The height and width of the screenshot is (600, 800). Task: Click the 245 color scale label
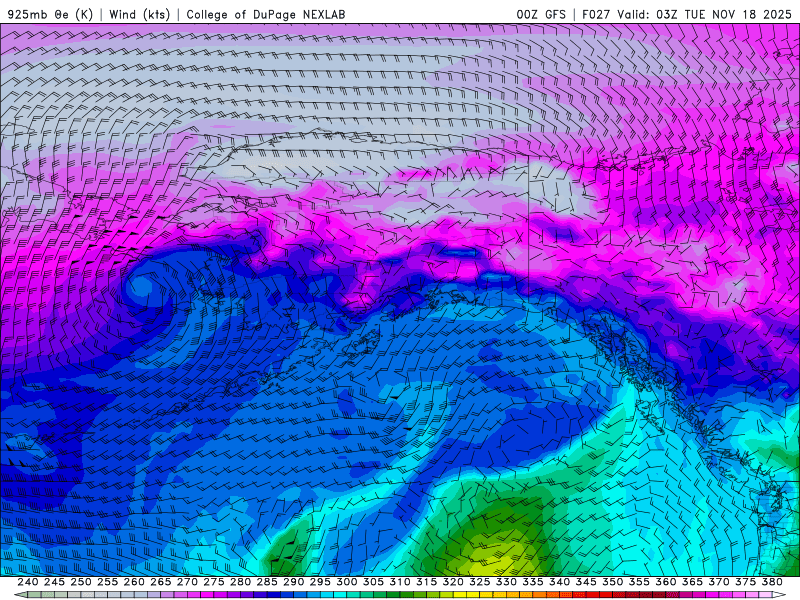click(54, 582)
